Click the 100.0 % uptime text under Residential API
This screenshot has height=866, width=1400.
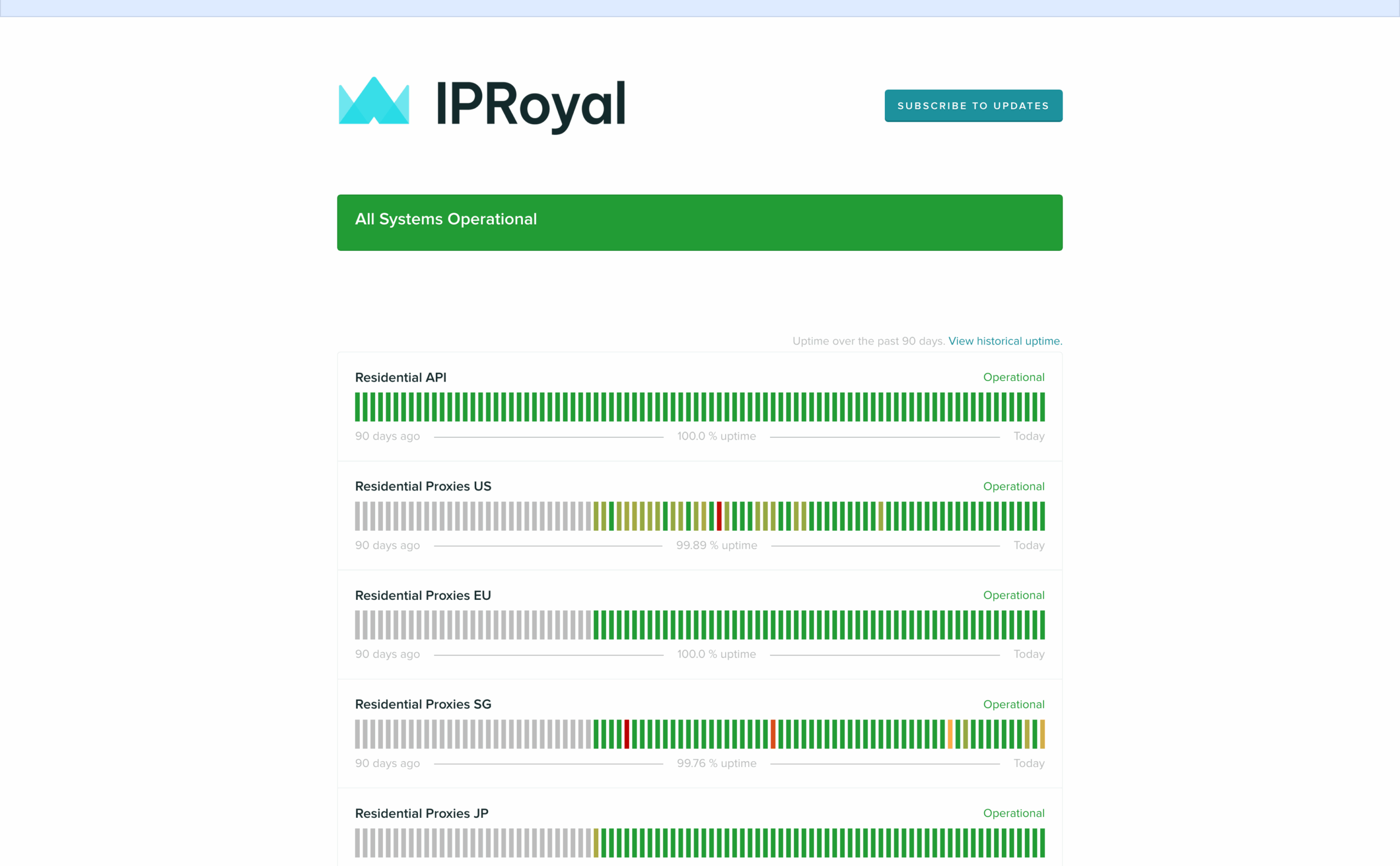[716, 436]
